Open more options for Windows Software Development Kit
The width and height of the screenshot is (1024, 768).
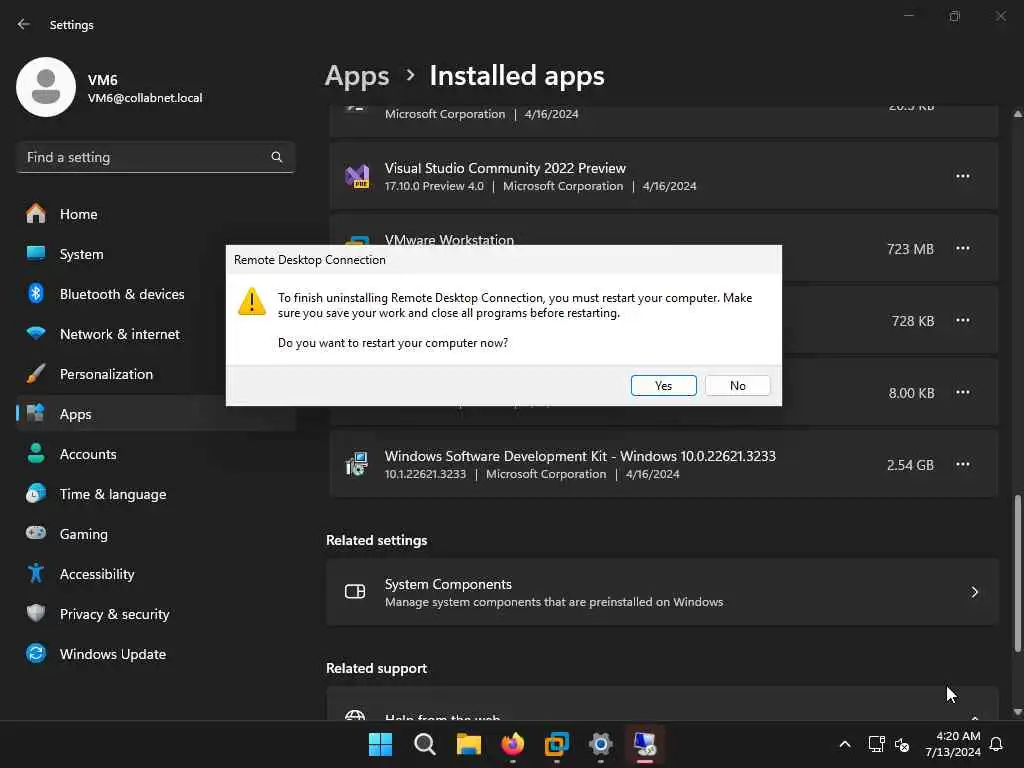[963, 464]
